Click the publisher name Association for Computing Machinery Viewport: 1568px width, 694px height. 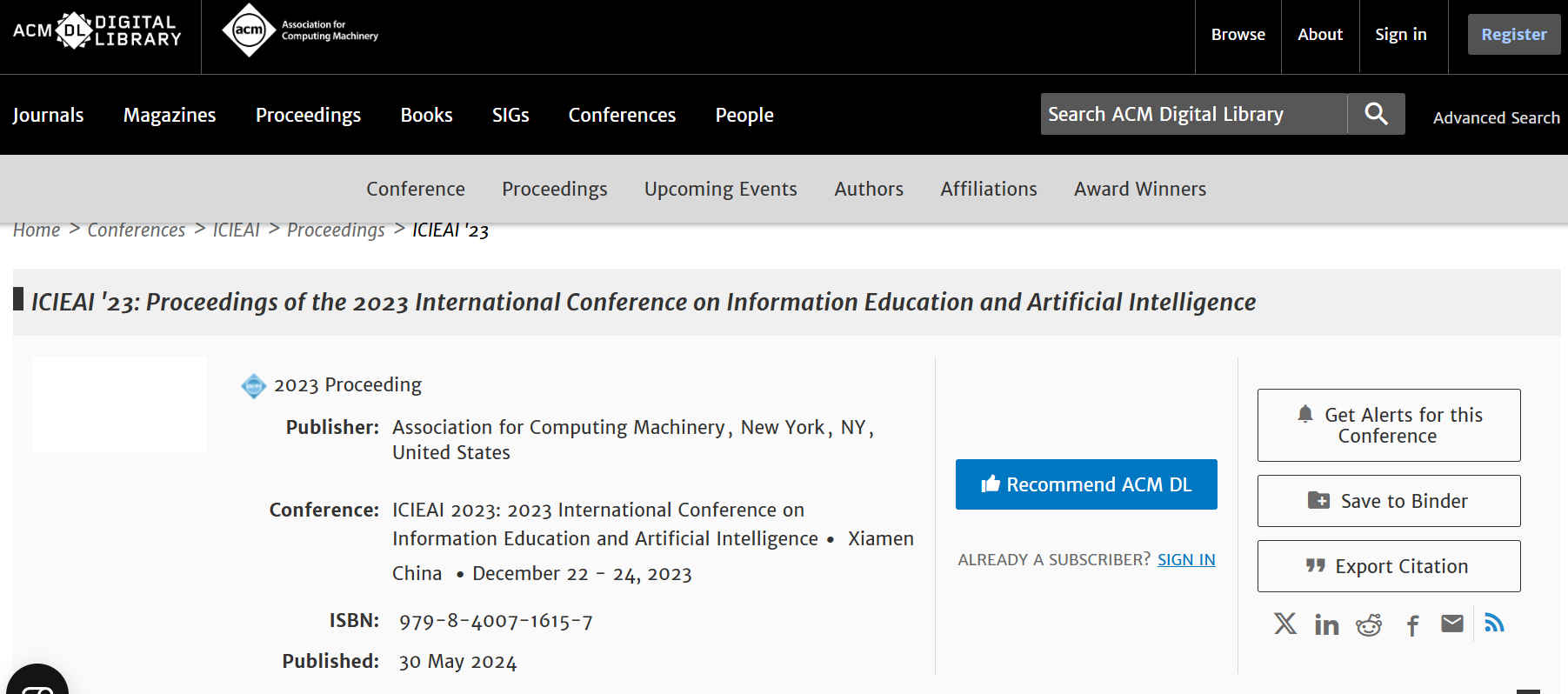click(558, 427)
